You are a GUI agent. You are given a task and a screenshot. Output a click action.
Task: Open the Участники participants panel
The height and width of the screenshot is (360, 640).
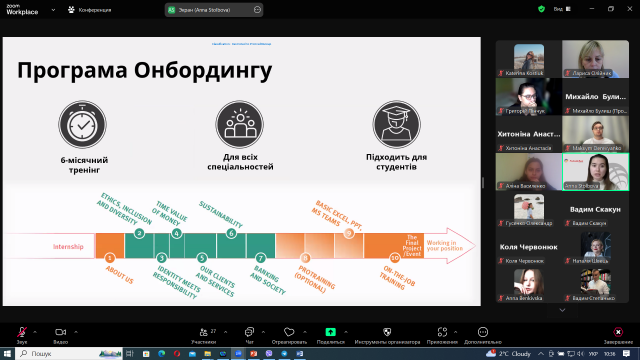coord(204,335)
